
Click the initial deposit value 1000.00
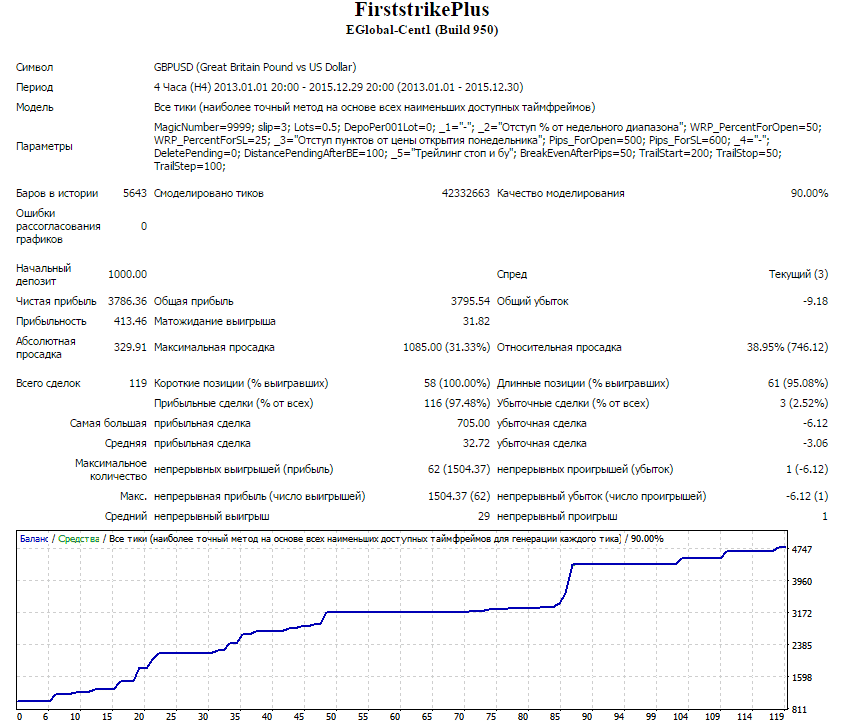pos(127,274)
